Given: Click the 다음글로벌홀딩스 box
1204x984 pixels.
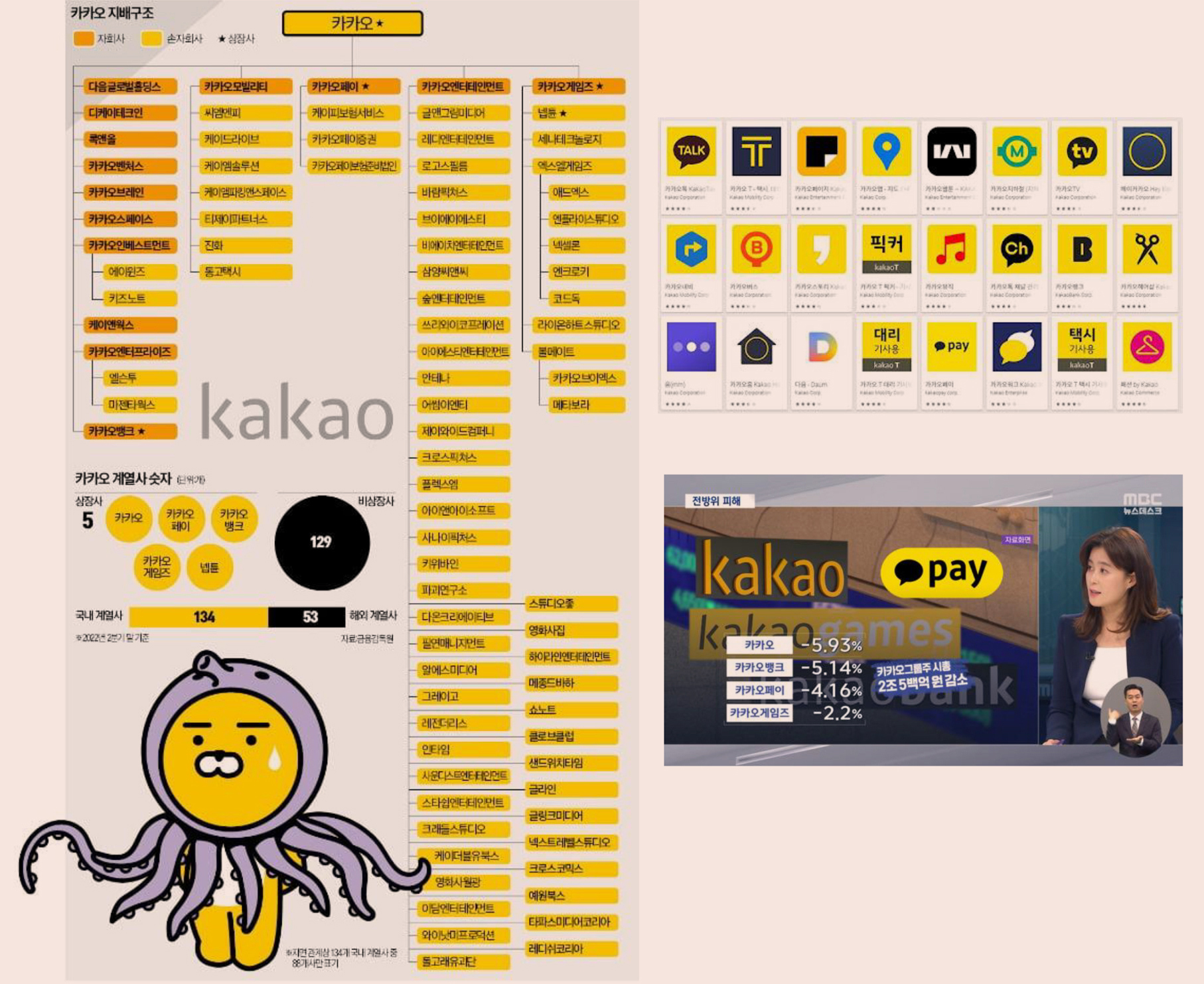Looking at the screenshot, I should (130, 86).
